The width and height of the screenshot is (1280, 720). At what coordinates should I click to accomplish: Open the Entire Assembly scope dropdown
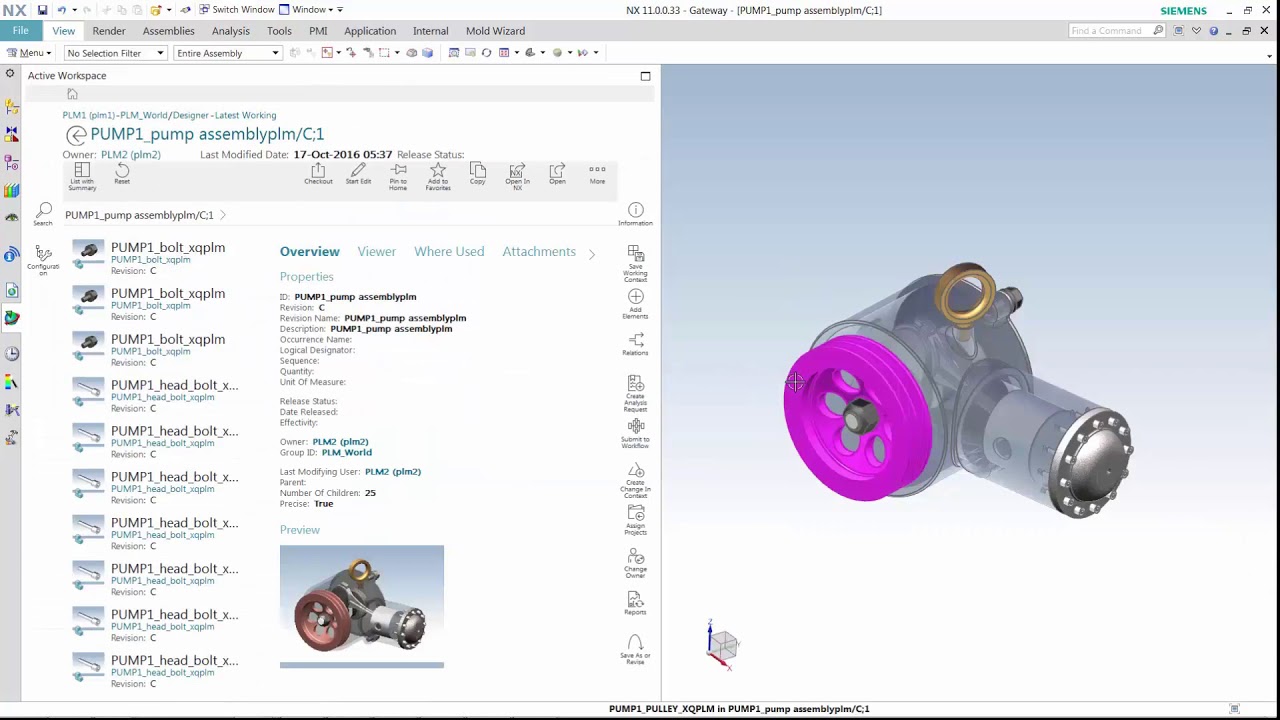click(228, 53)
